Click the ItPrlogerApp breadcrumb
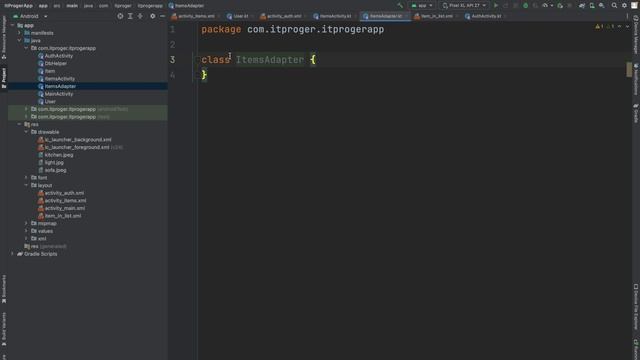 [18, 6]
